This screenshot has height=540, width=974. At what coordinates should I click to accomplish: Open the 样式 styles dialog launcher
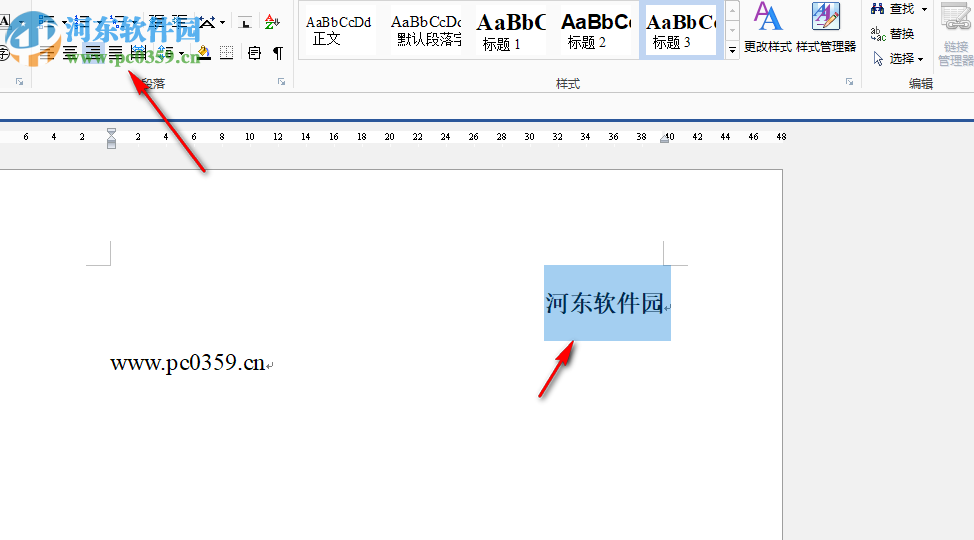849,82
